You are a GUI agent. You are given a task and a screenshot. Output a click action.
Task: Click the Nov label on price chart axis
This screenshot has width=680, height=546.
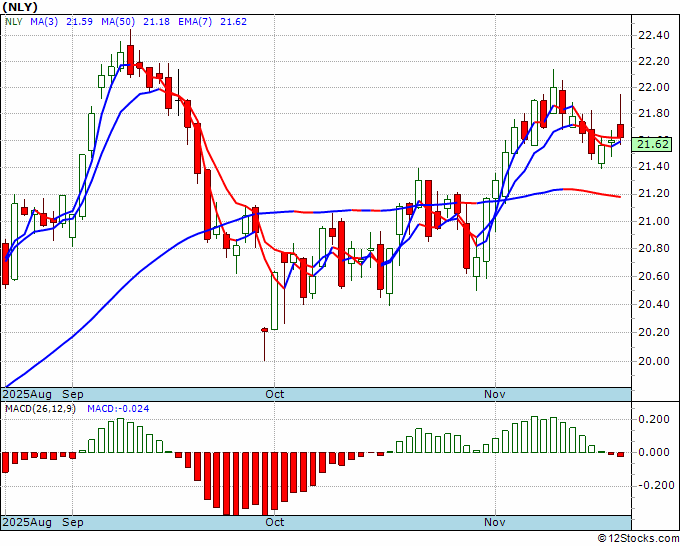tap(495, 394)
